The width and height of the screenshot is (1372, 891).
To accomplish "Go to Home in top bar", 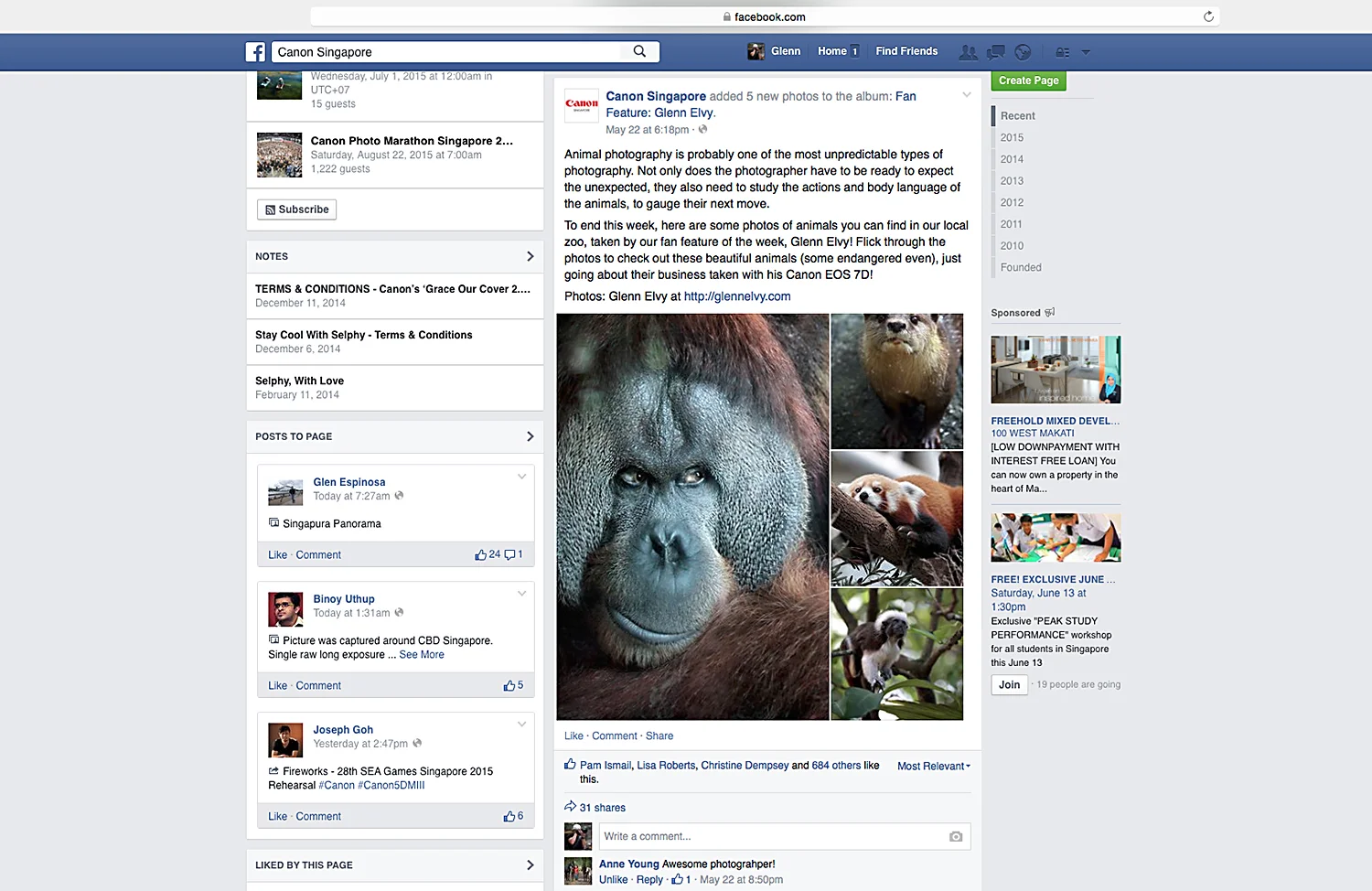I will tap(832, 51).
